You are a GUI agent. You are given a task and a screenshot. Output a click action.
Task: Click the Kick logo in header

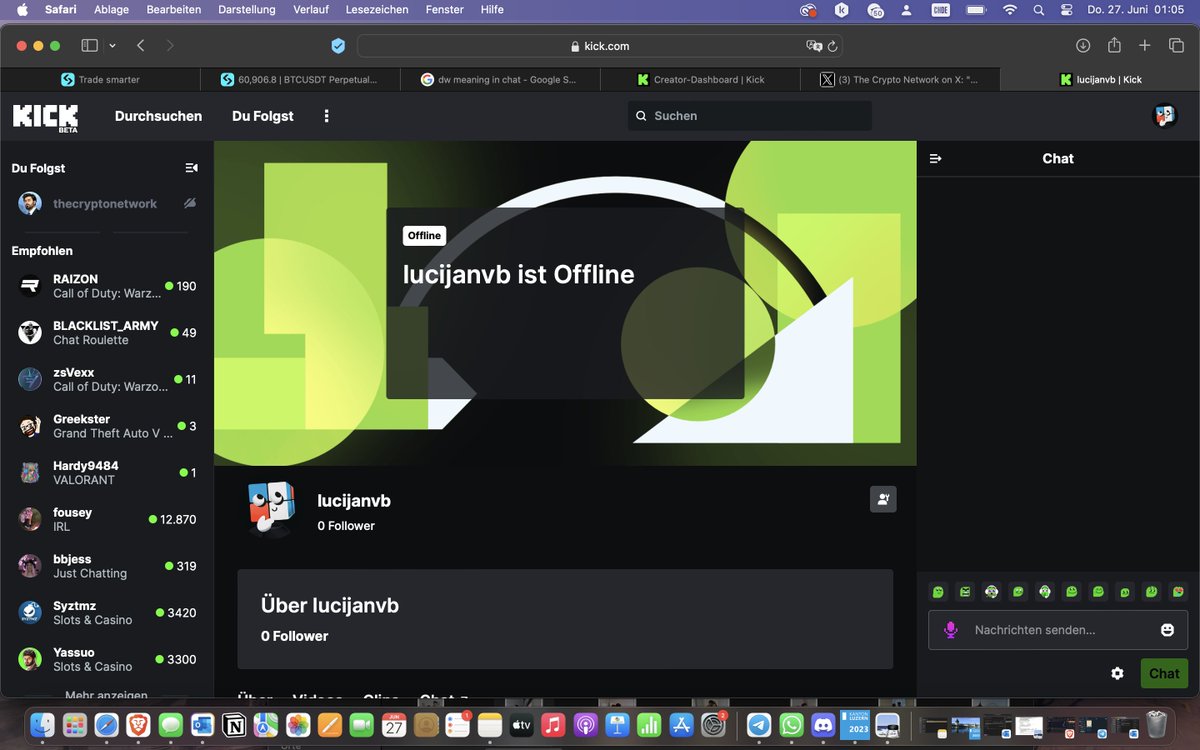tap(45, 117)
